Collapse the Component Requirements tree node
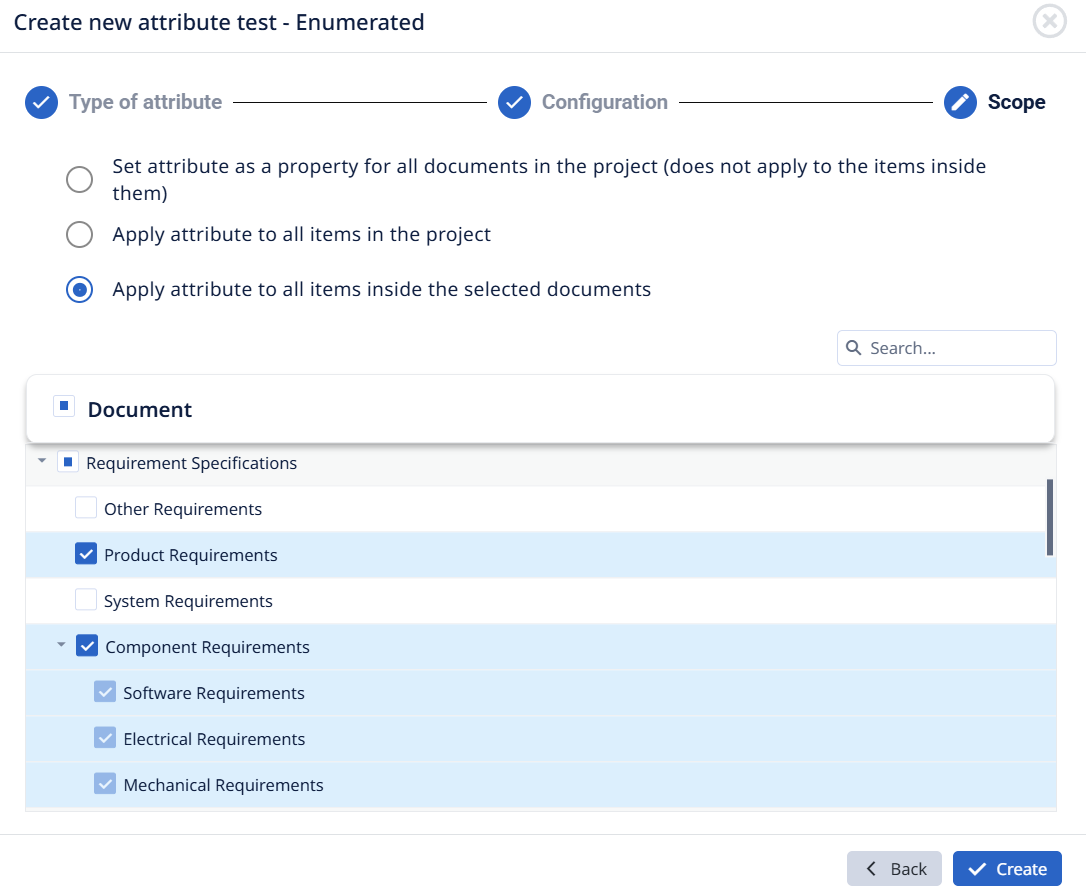 tap(61, 645)
